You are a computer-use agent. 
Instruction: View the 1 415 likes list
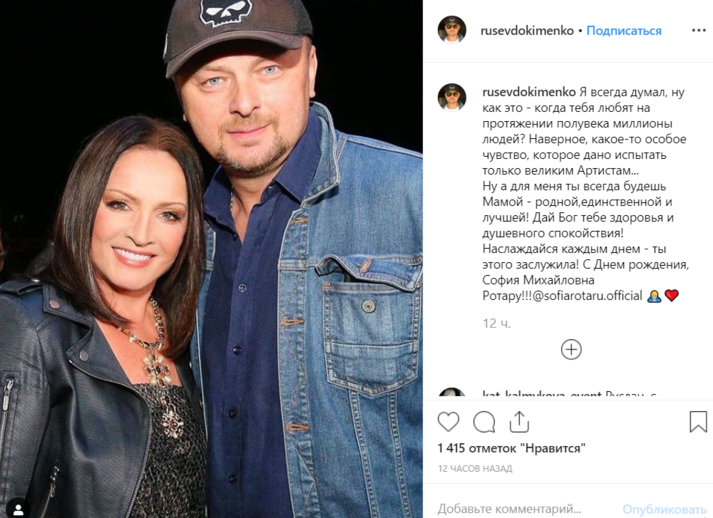coord(512,448)
